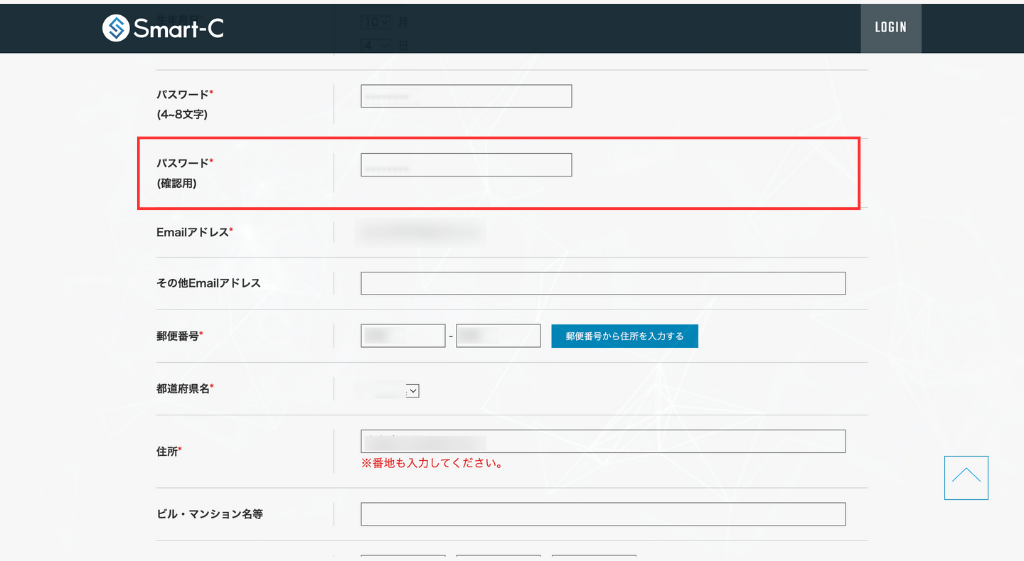Image resolution: width=1024 pixels, height=561 pixels.
Task: Click the ビル・マンション名等 field
Action: 603,514
